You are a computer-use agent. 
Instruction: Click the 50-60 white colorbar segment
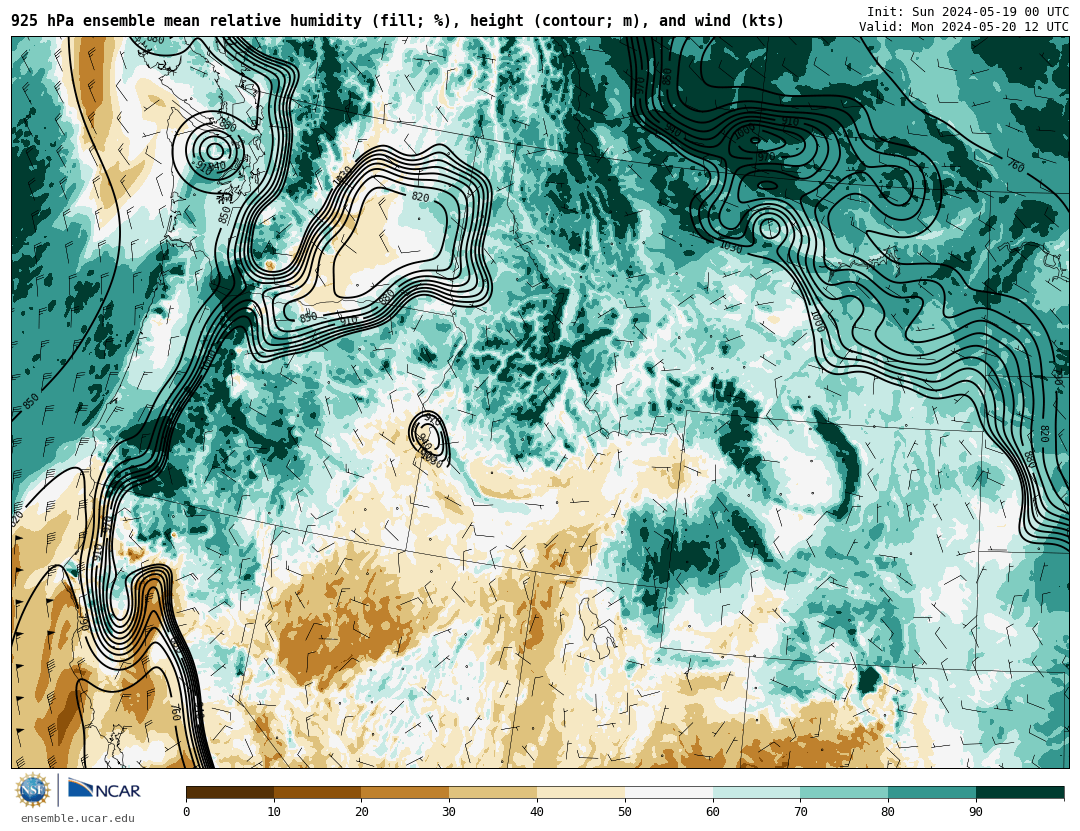point(669,792)
